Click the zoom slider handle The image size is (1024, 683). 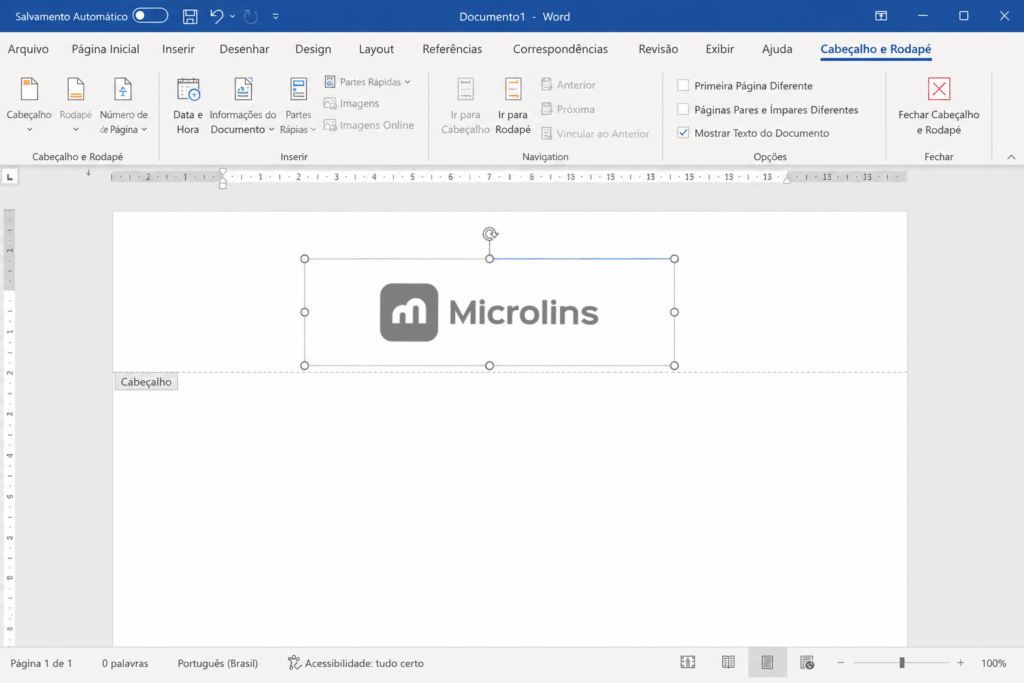coord(902,663)
